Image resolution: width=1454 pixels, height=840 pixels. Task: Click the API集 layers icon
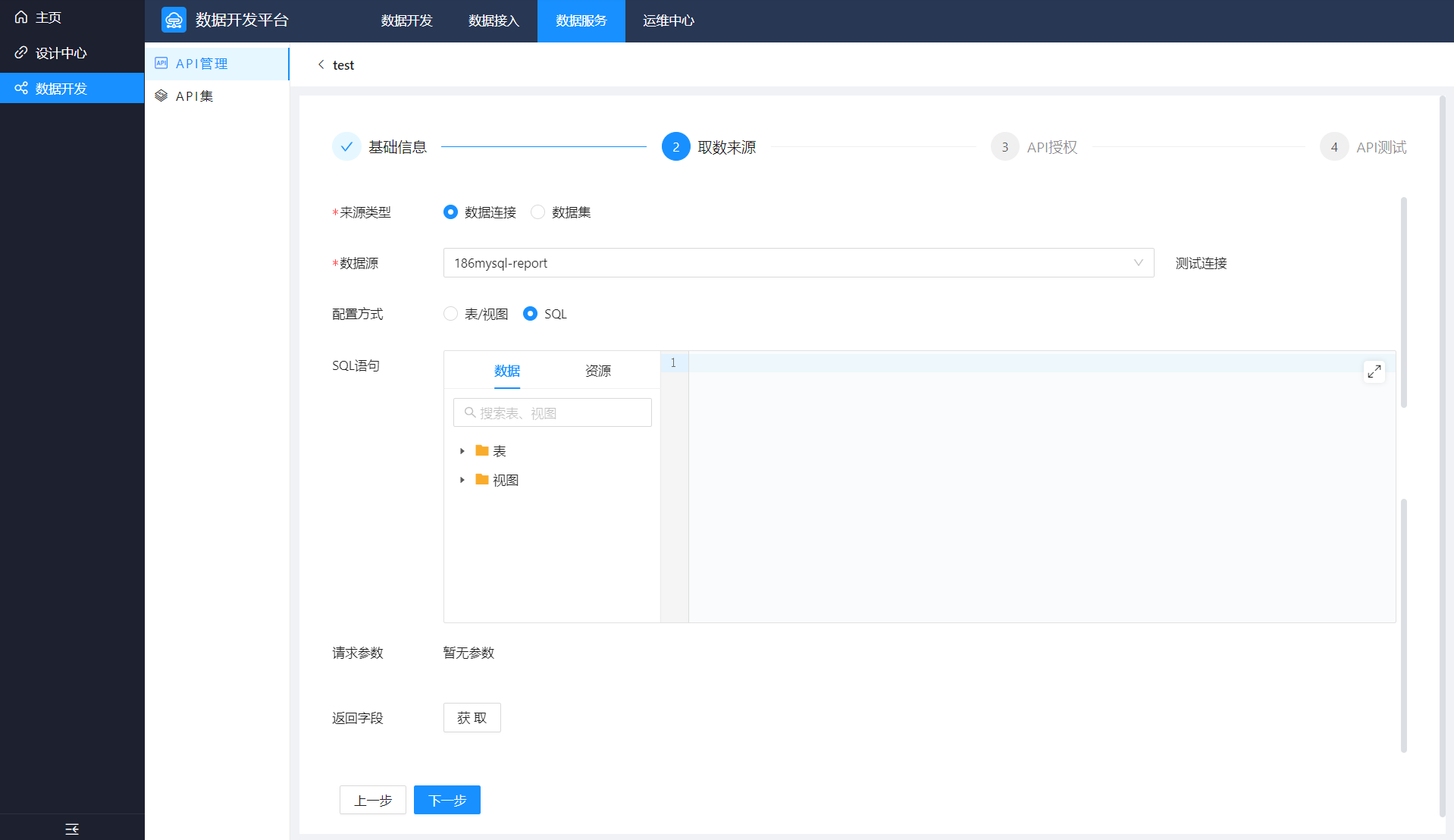(161, 96)
